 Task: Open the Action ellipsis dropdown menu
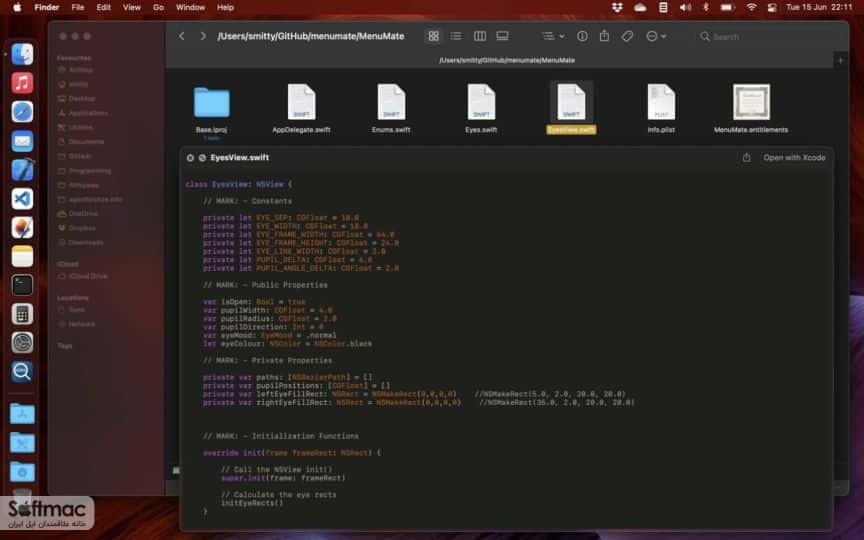[x=656, y=36]
